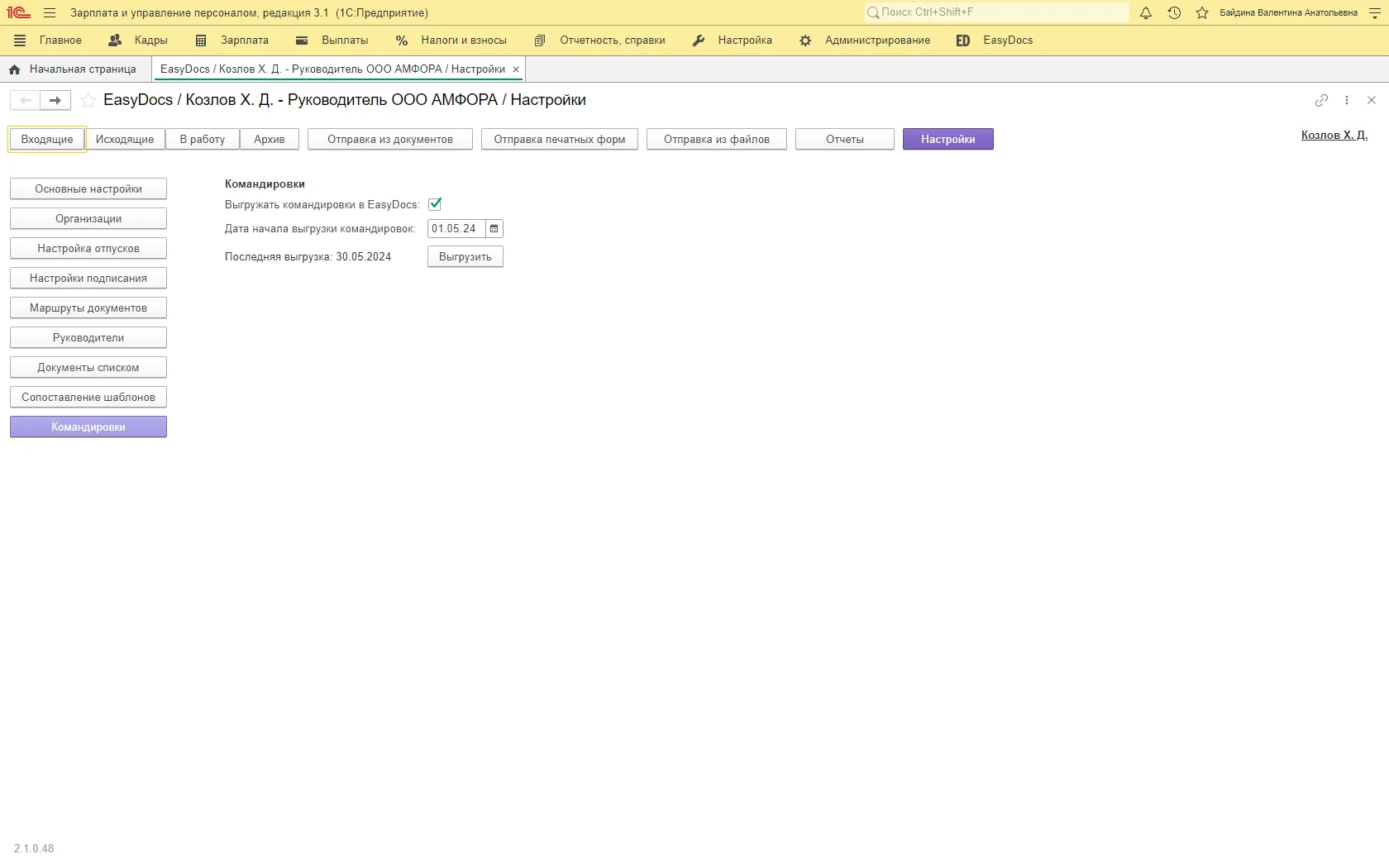This screenshot has width=1389, height=868.
Task: Open notifications bell icon
Action: 1146,13
